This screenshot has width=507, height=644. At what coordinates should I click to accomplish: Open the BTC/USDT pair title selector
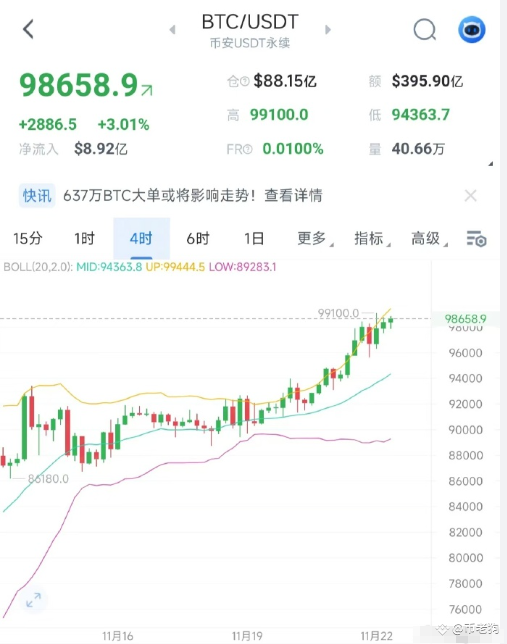pyautogui.click(x=250, y=22)
